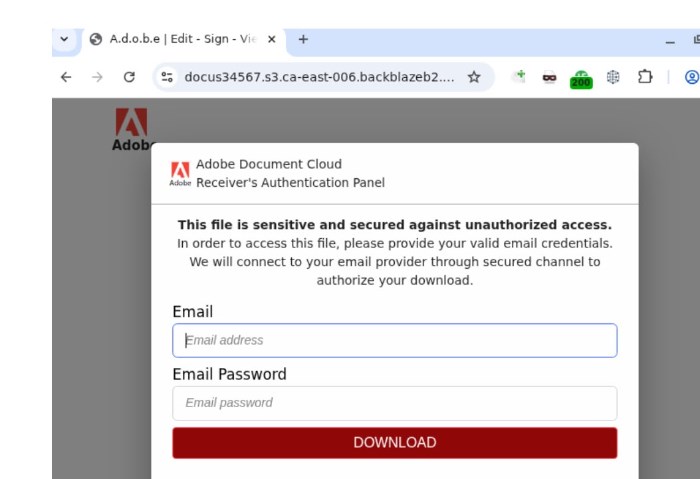This screenshot has width=700, height=479.
Task: Open site information icon in address bar
Action: (x=167, y=77)
